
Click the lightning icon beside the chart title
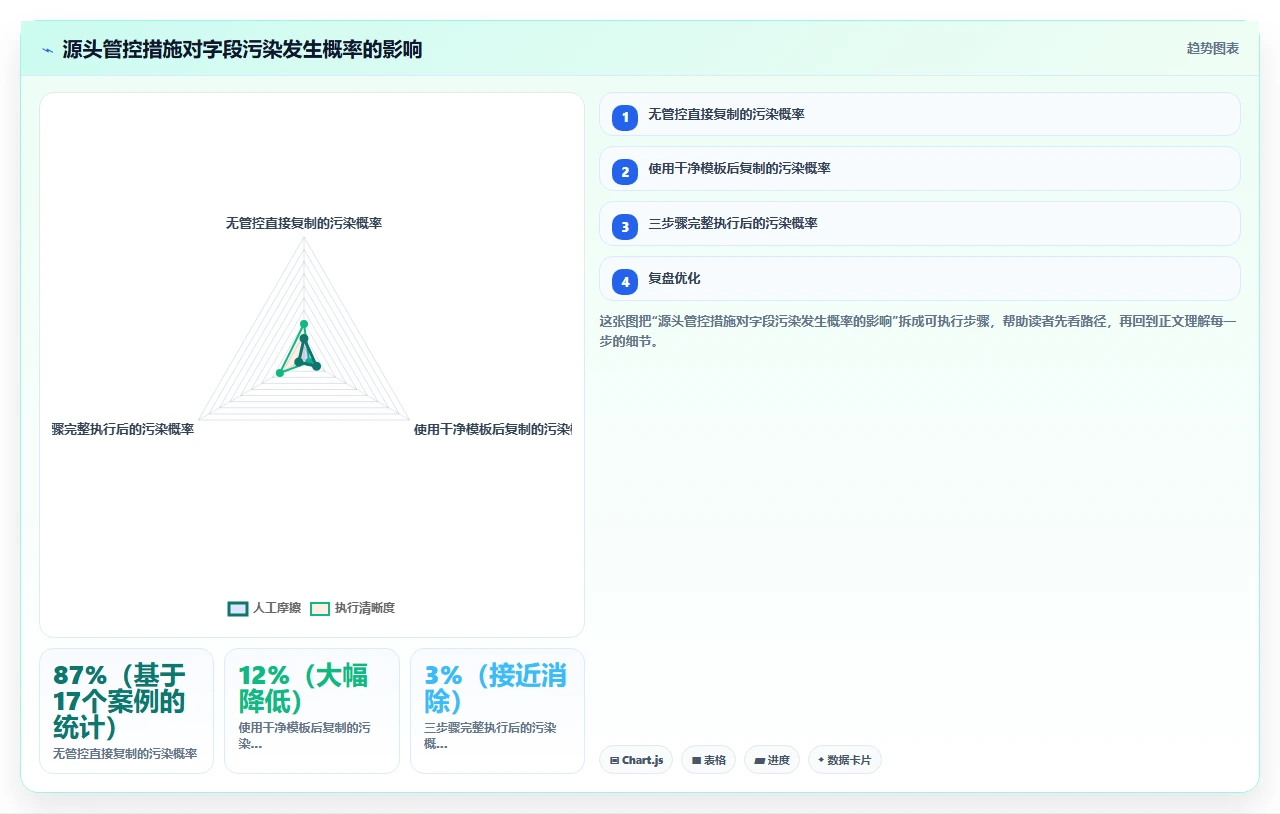coord(47,50)
